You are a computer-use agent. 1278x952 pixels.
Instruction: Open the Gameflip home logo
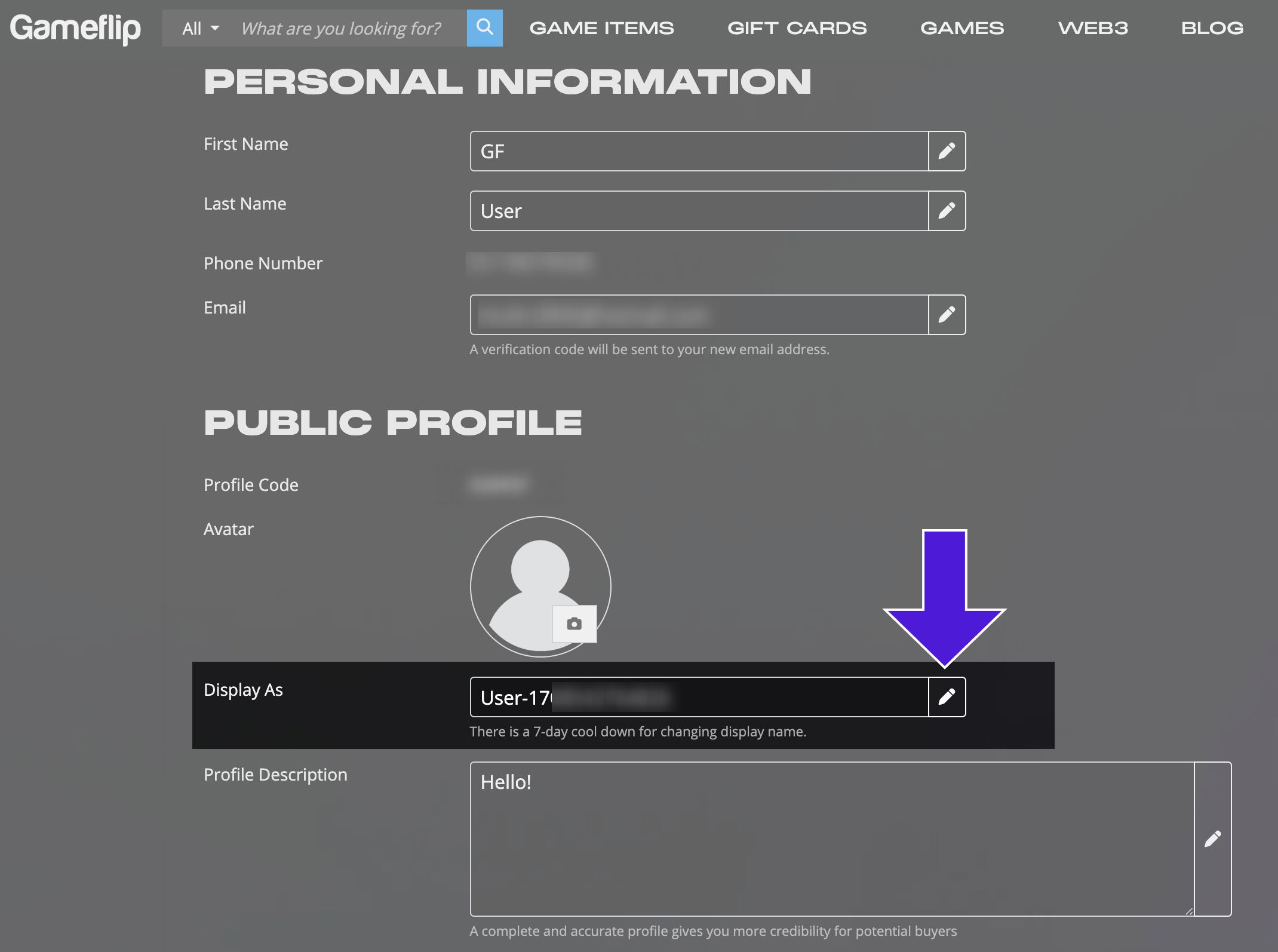[75, 28]
